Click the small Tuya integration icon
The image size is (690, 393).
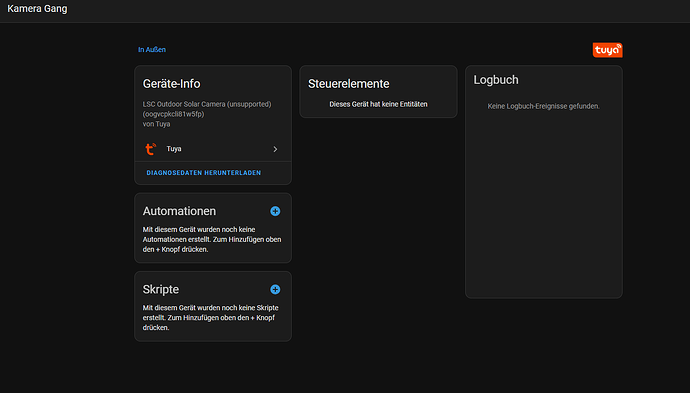coord(150,149)
